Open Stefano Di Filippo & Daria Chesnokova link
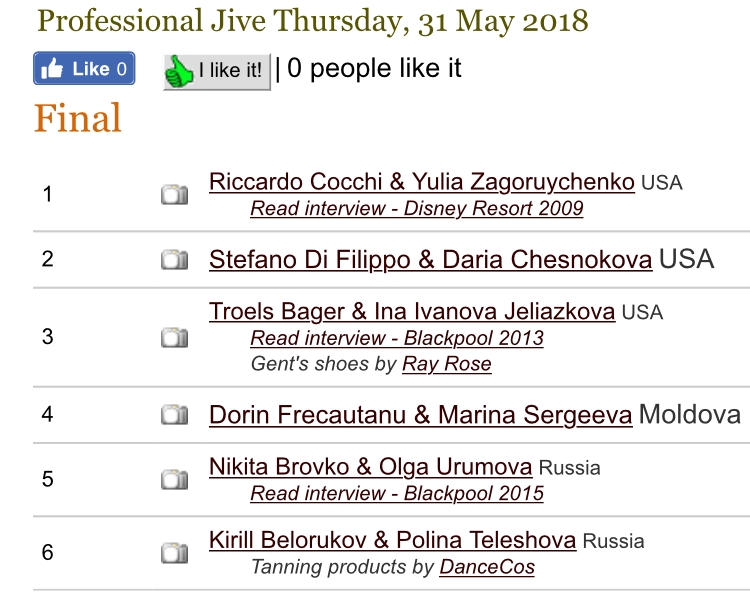Viewport: 750px width, 597px height. pyautogui.click(x=430, y=260)
